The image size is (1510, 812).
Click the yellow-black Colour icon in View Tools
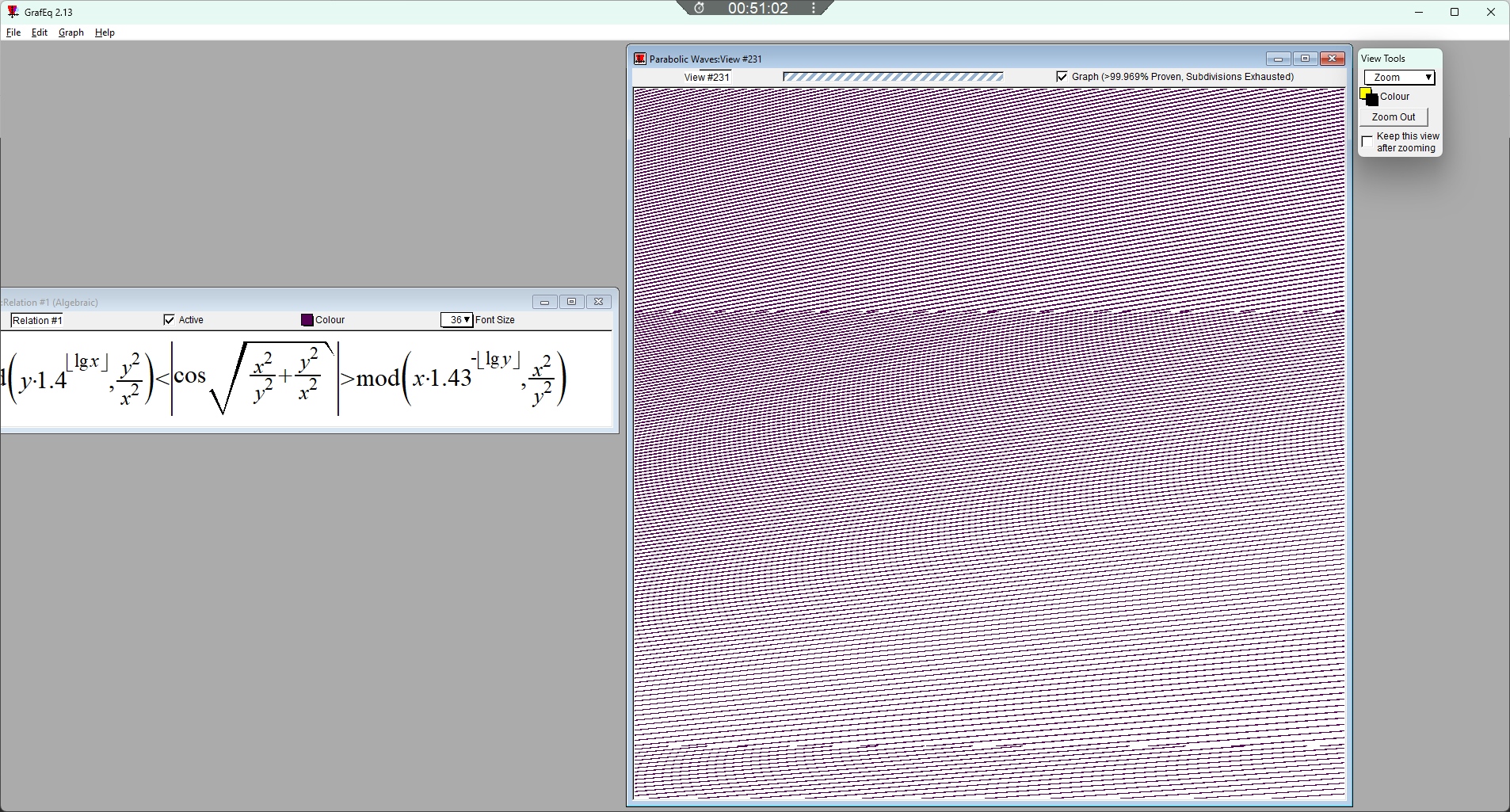coord(1368,97)
